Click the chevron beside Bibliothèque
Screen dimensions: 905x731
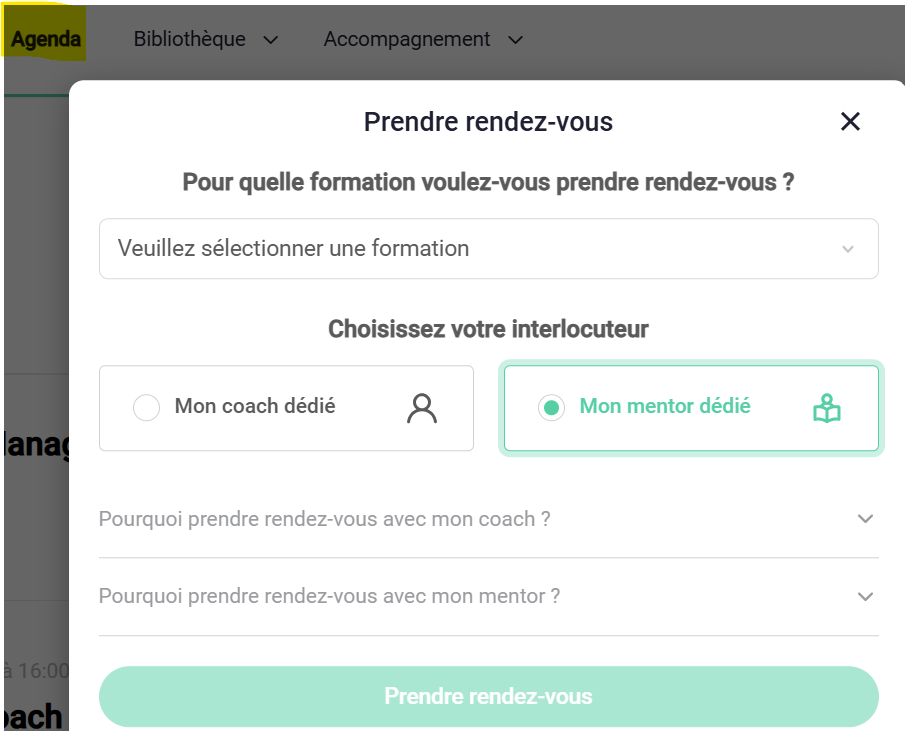pyautogui.click(x=270, y=40)
